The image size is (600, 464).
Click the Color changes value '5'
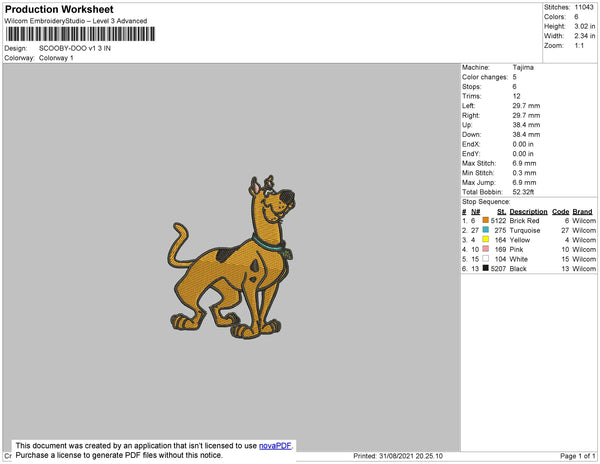515,77
